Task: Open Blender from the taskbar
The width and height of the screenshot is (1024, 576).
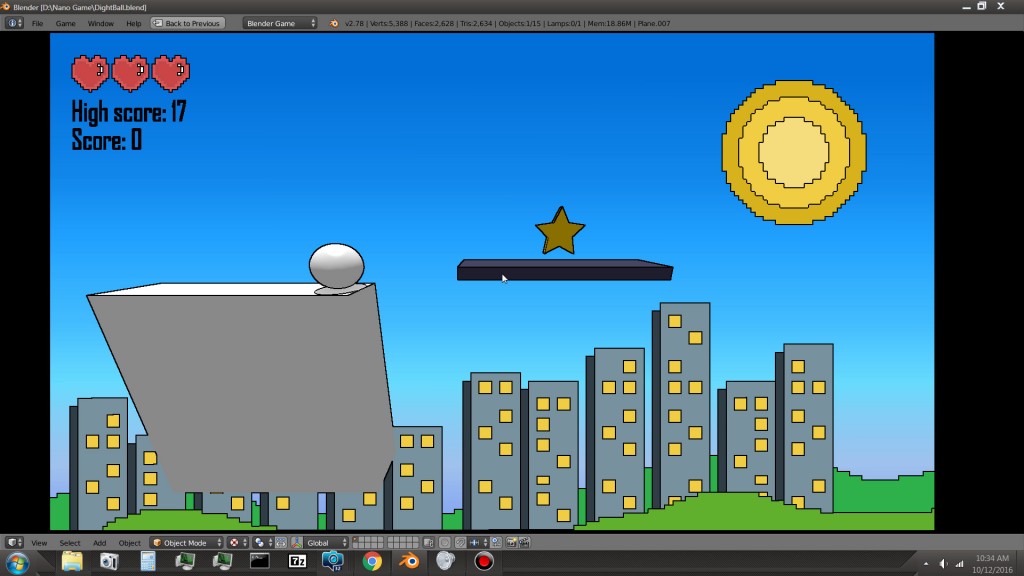Action: [x=410, y=562]
